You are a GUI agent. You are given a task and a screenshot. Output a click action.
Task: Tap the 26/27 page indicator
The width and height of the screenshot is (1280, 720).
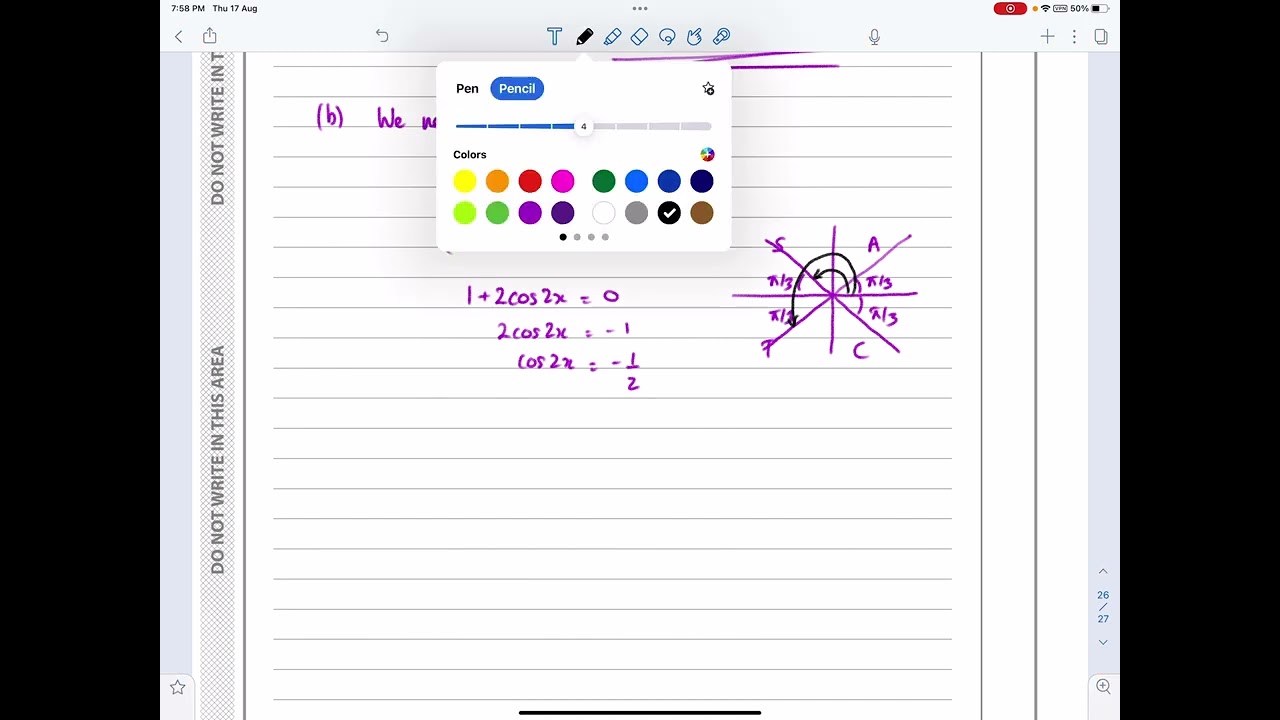[1103, 606]
